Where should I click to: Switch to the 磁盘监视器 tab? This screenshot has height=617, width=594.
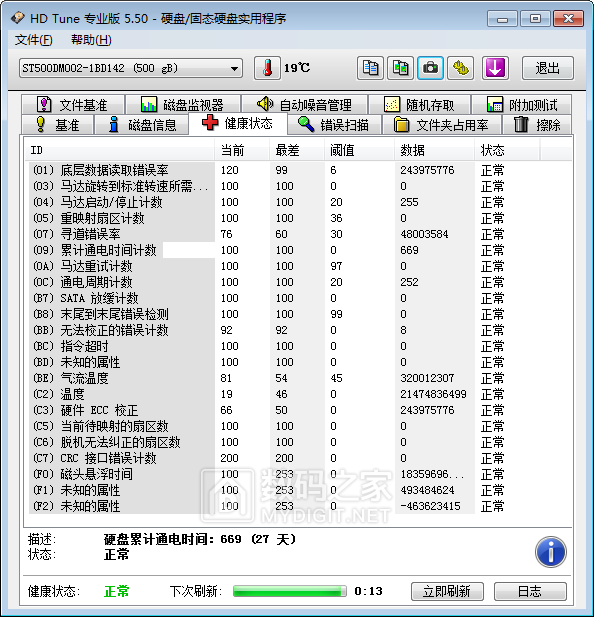tap(183, 105)
